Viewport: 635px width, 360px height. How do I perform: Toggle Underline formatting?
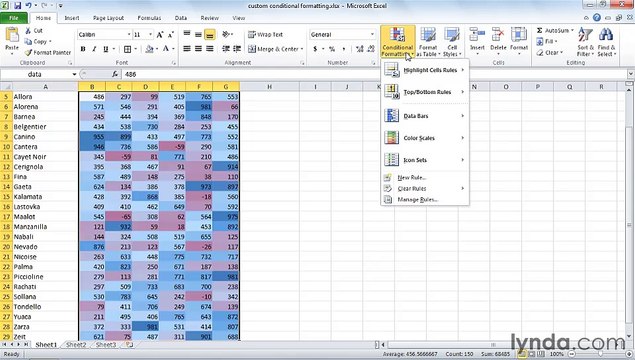pos(106,49)
